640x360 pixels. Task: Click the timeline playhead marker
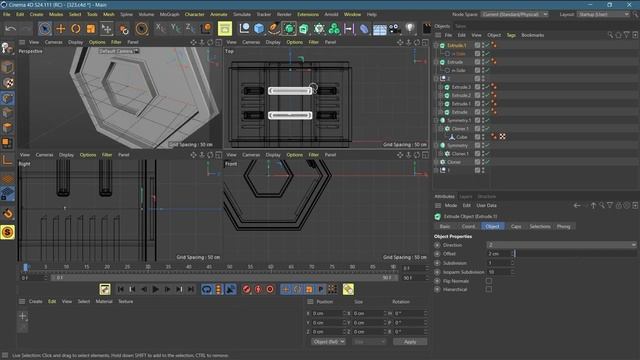pos(25,267)
